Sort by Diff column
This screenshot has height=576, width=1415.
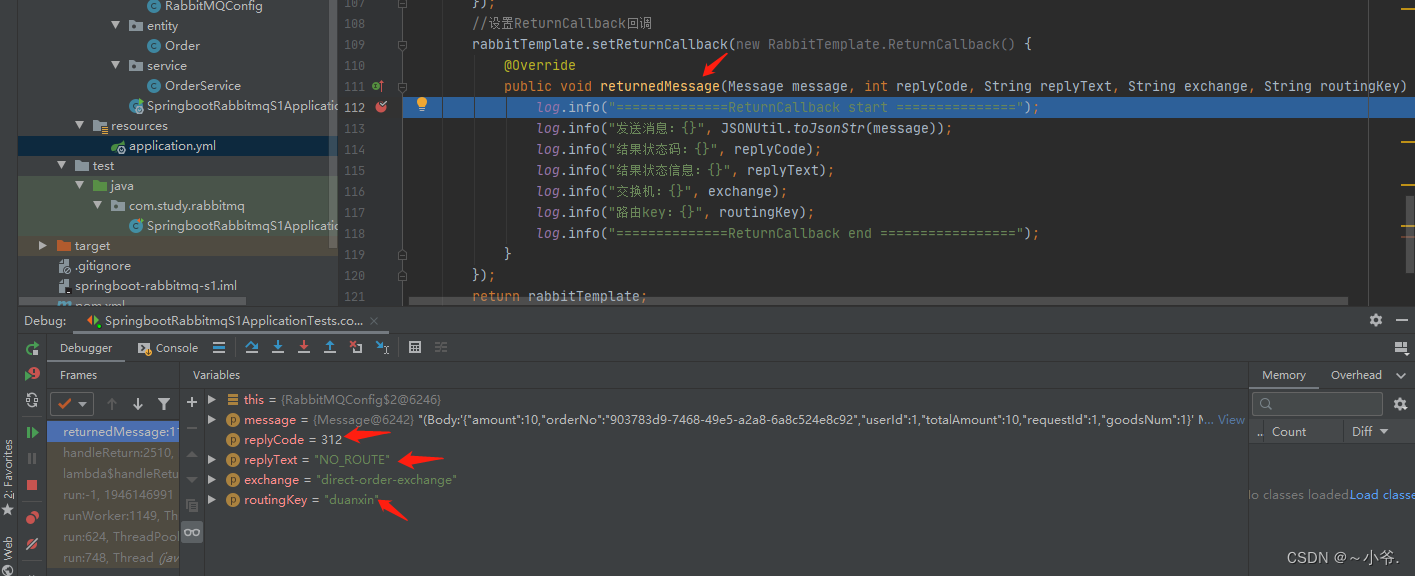point(1370,432)
